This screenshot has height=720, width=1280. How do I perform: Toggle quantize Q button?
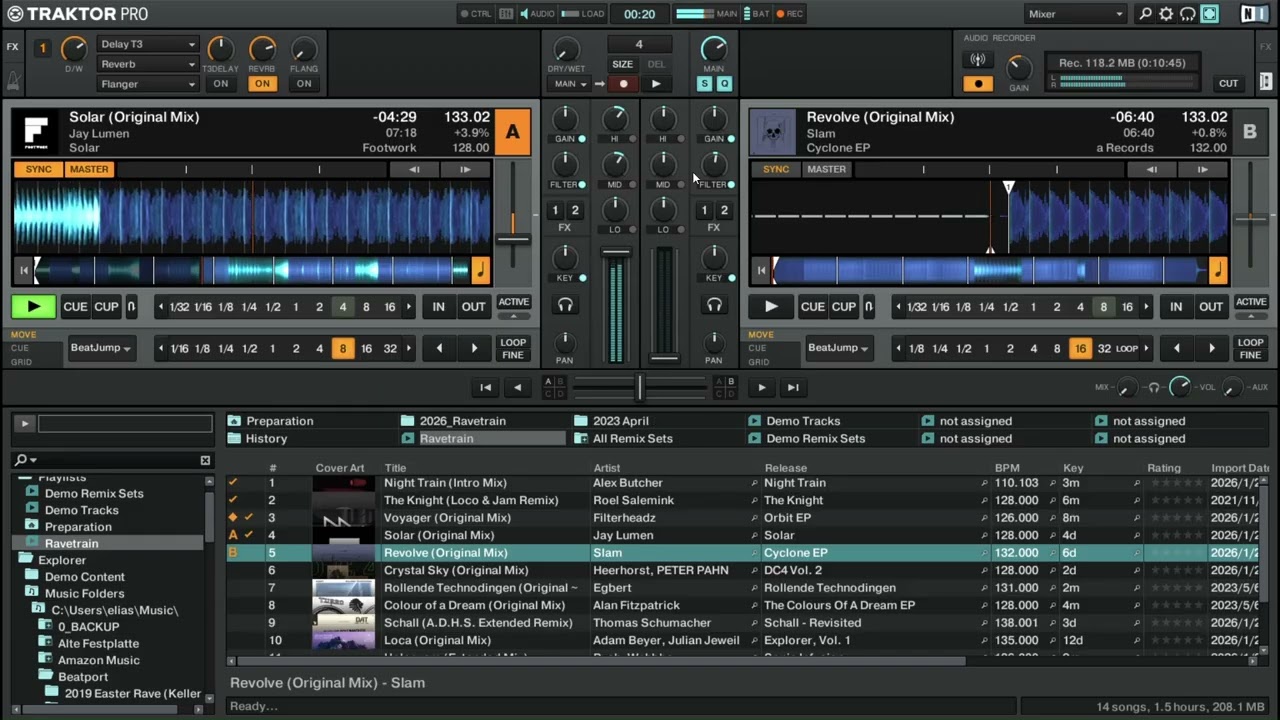pos(724,84)
